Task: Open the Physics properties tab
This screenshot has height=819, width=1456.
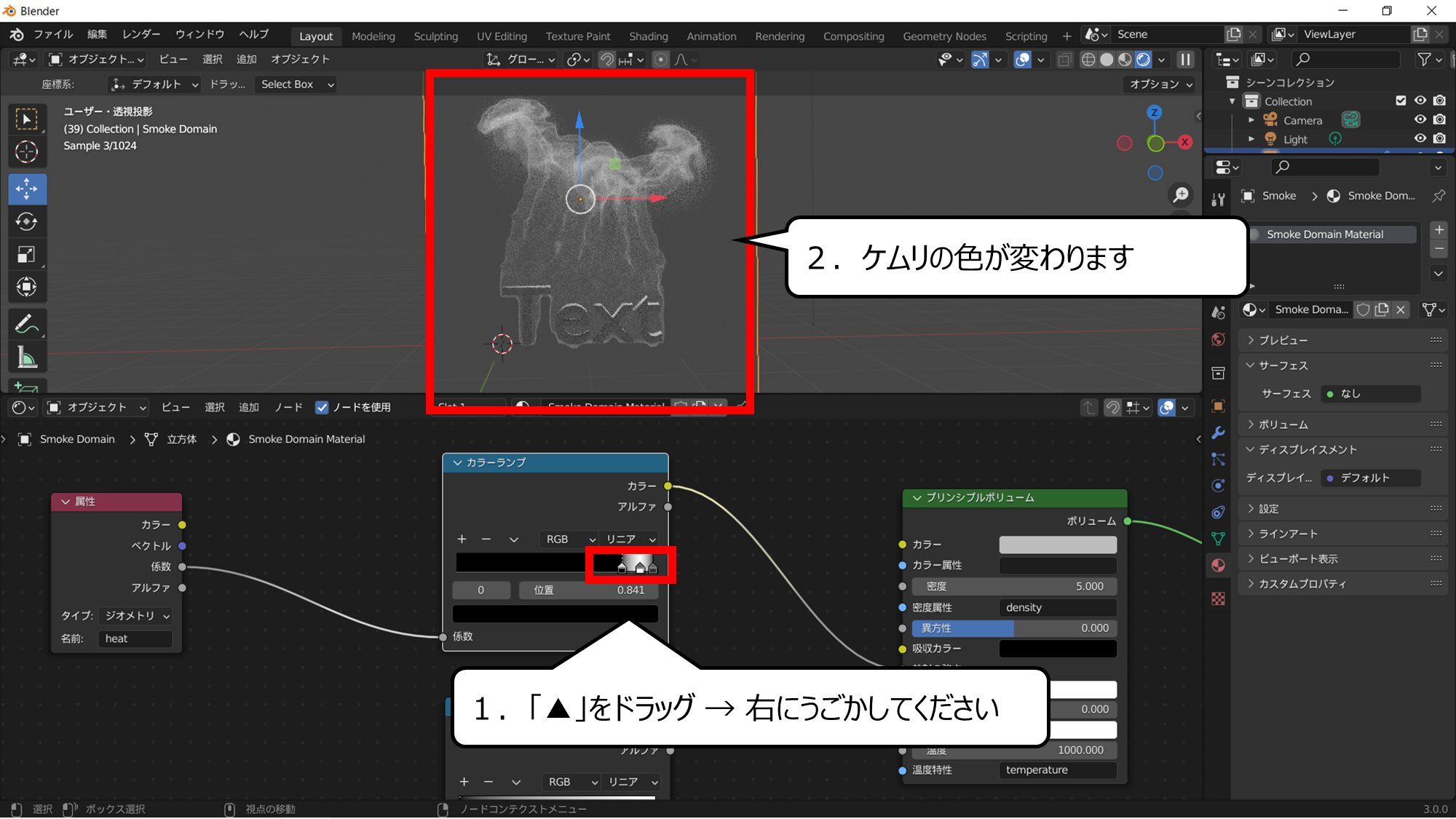Action: (1218, 486)
